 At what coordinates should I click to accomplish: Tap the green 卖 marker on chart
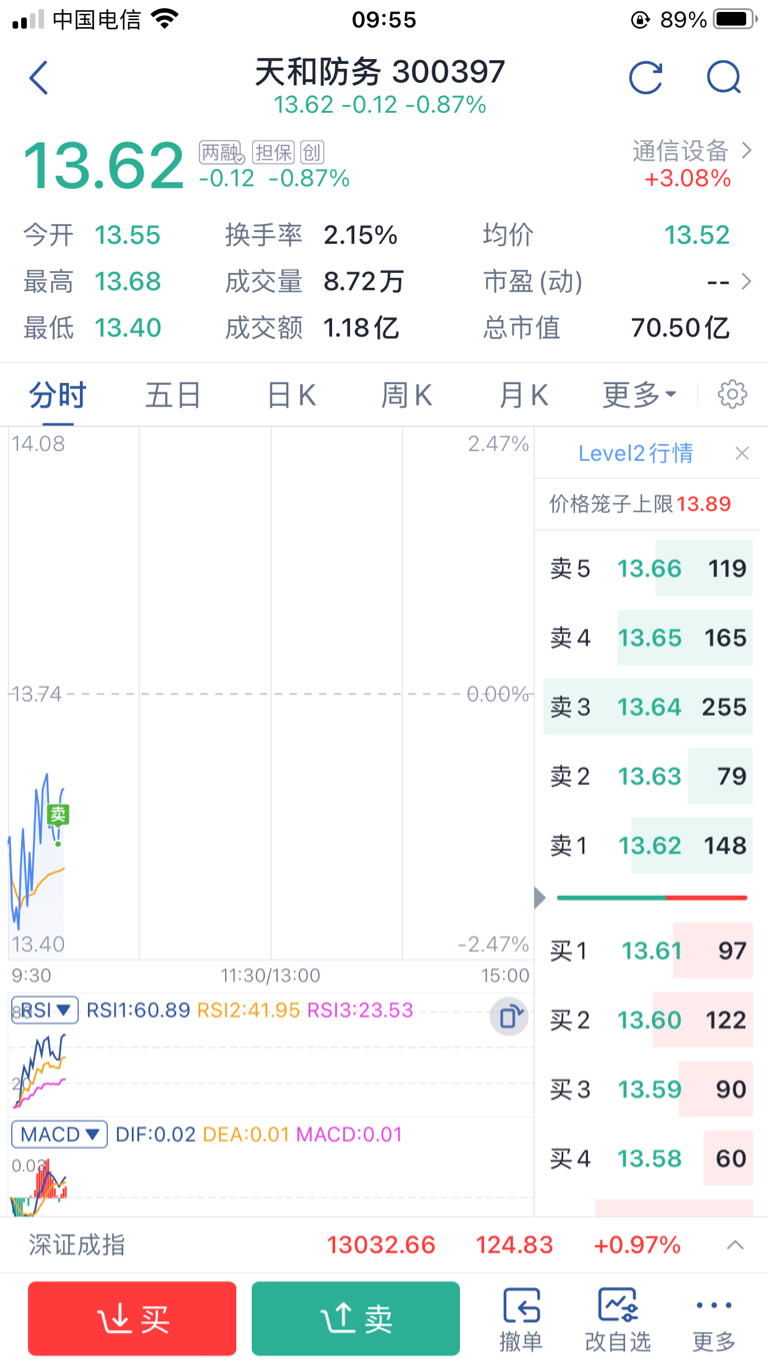(58, 815)
